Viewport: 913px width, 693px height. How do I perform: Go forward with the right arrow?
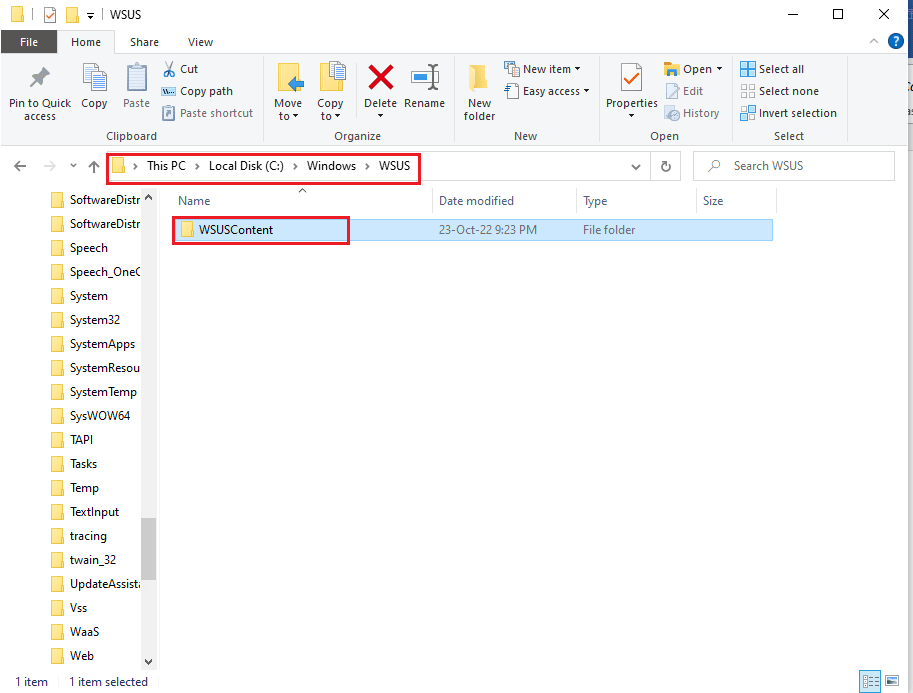click(50, 167)
